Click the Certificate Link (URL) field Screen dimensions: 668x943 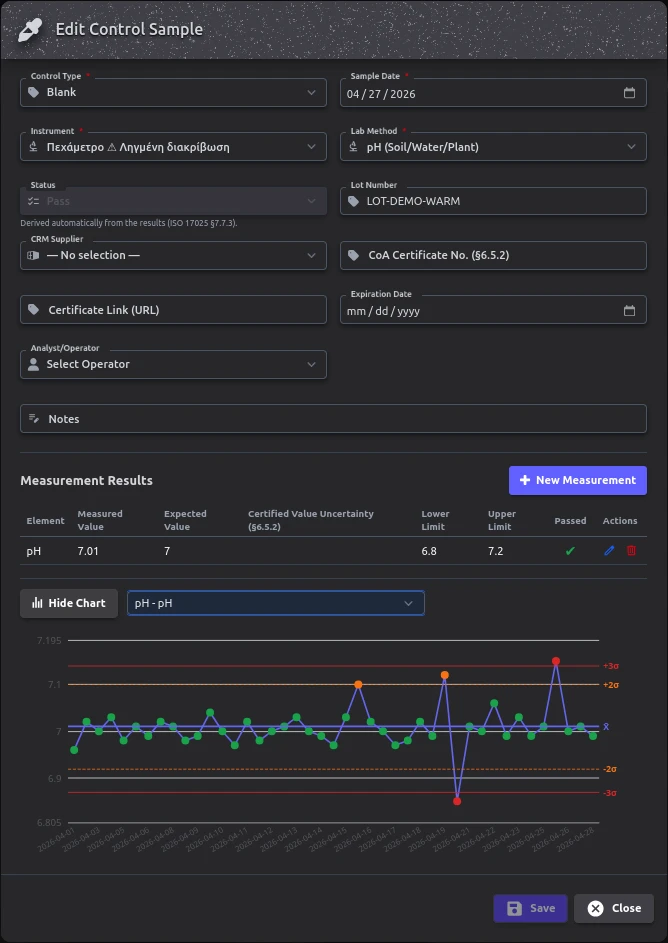click(173, 310)
